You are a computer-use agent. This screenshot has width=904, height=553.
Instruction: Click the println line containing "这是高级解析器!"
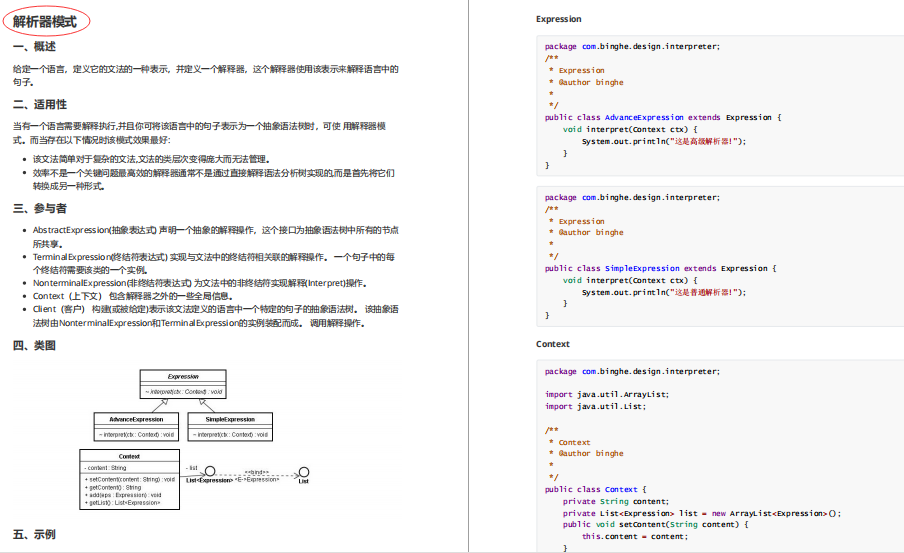point(664,141)
